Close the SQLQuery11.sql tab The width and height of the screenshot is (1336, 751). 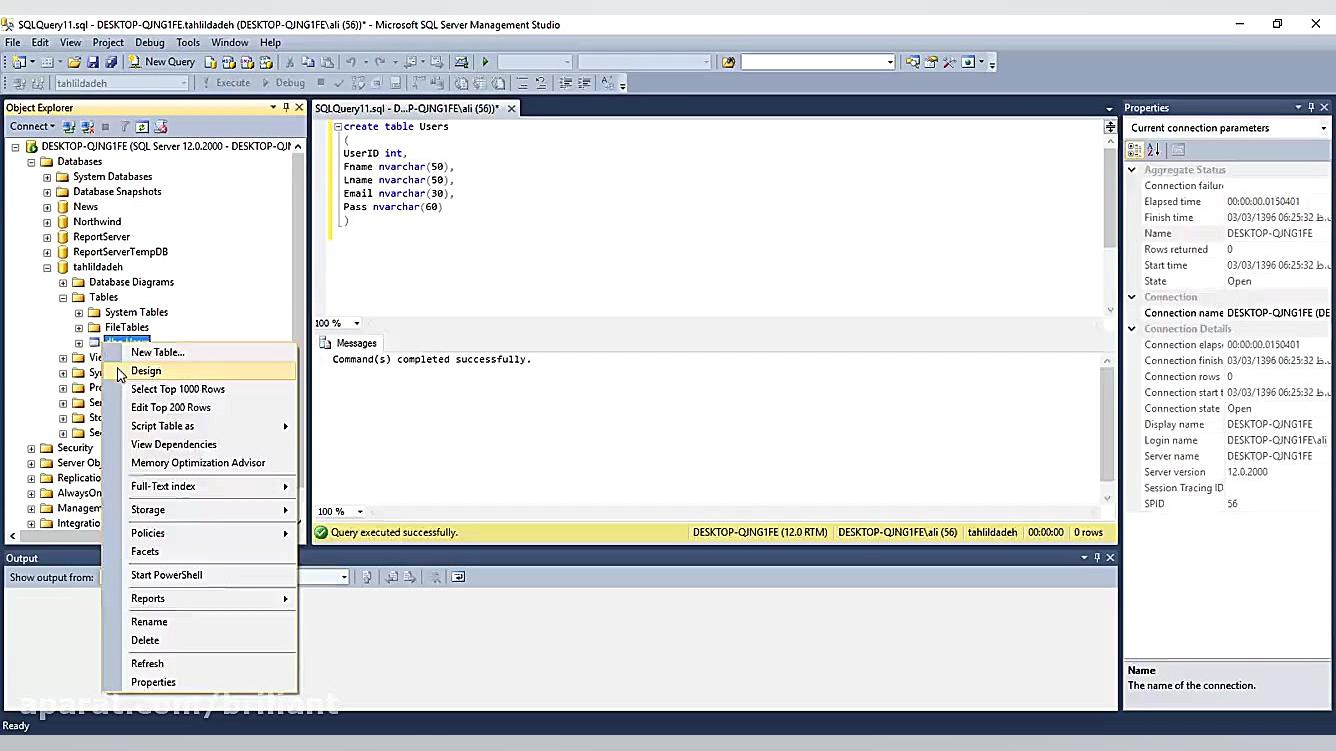coord(511,108)
